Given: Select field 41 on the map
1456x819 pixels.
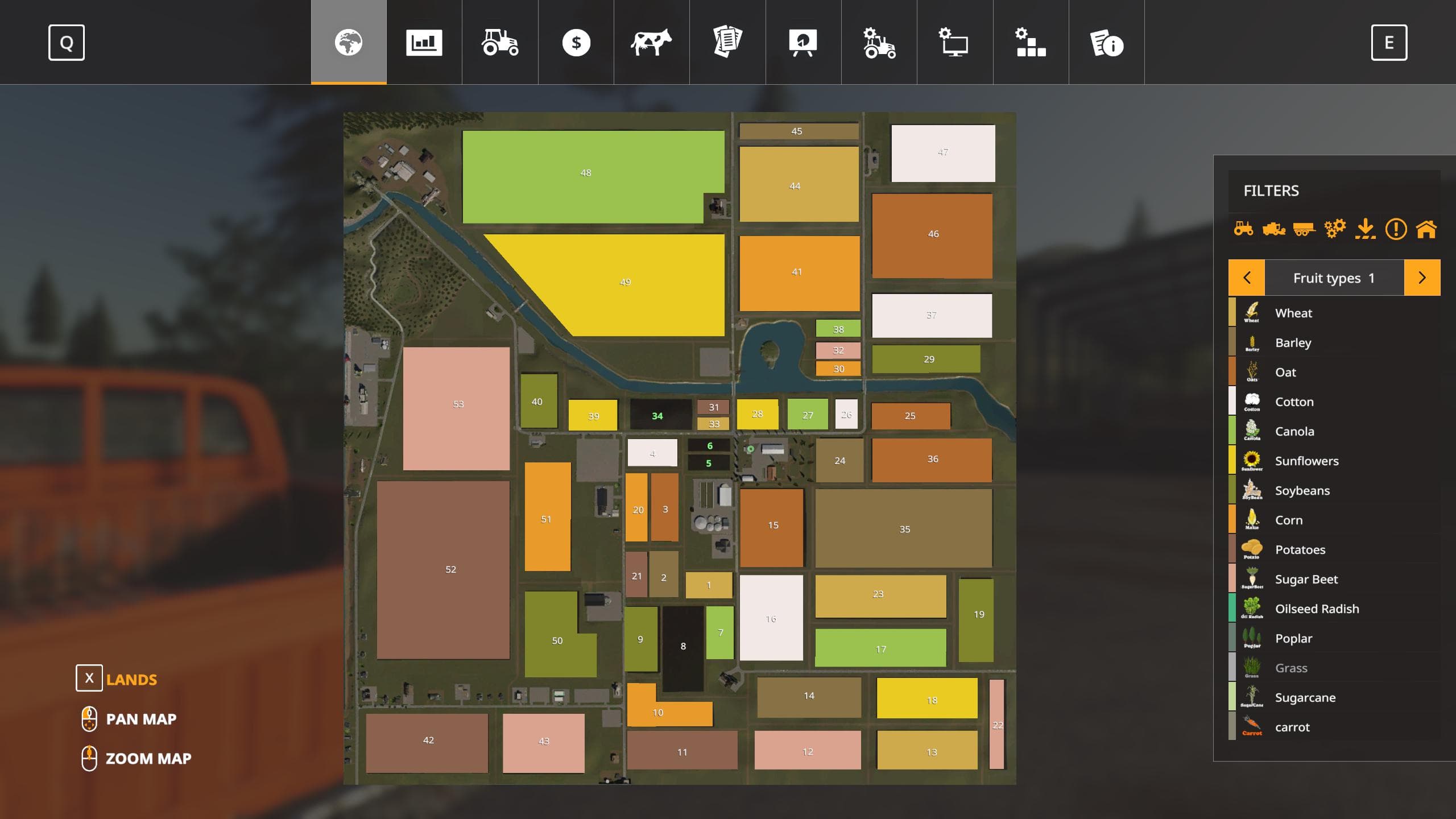Looking at the screenshot, I should [x=800, y=274].
